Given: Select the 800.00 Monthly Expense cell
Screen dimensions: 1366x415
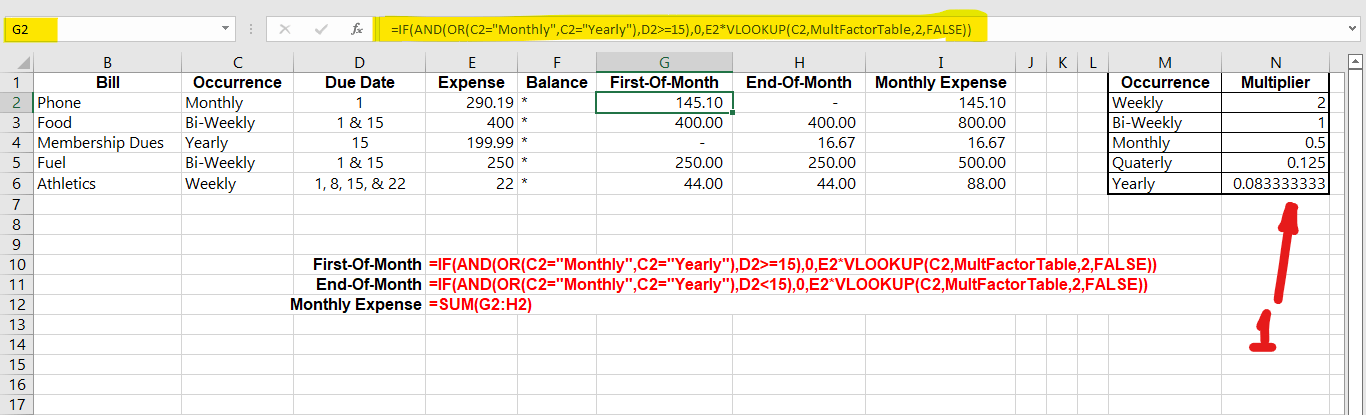Looking at the screenshot, I should click(x=940, y=123).
